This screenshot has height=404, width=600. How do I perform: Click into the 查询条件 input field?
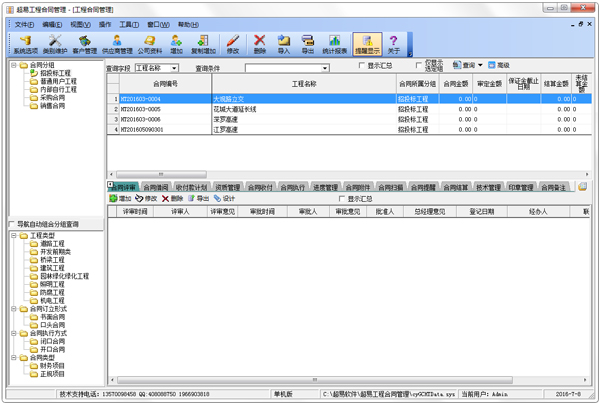284,68
